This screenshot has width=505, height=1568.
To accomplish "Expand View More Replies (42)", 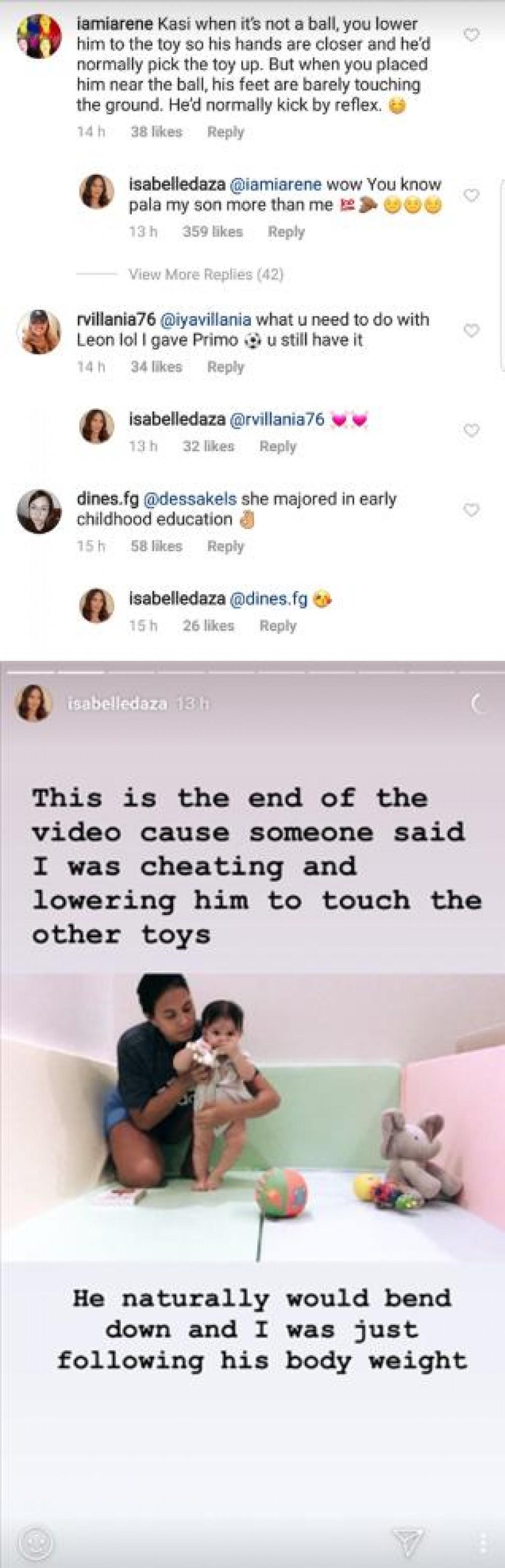I will (206, 274).
